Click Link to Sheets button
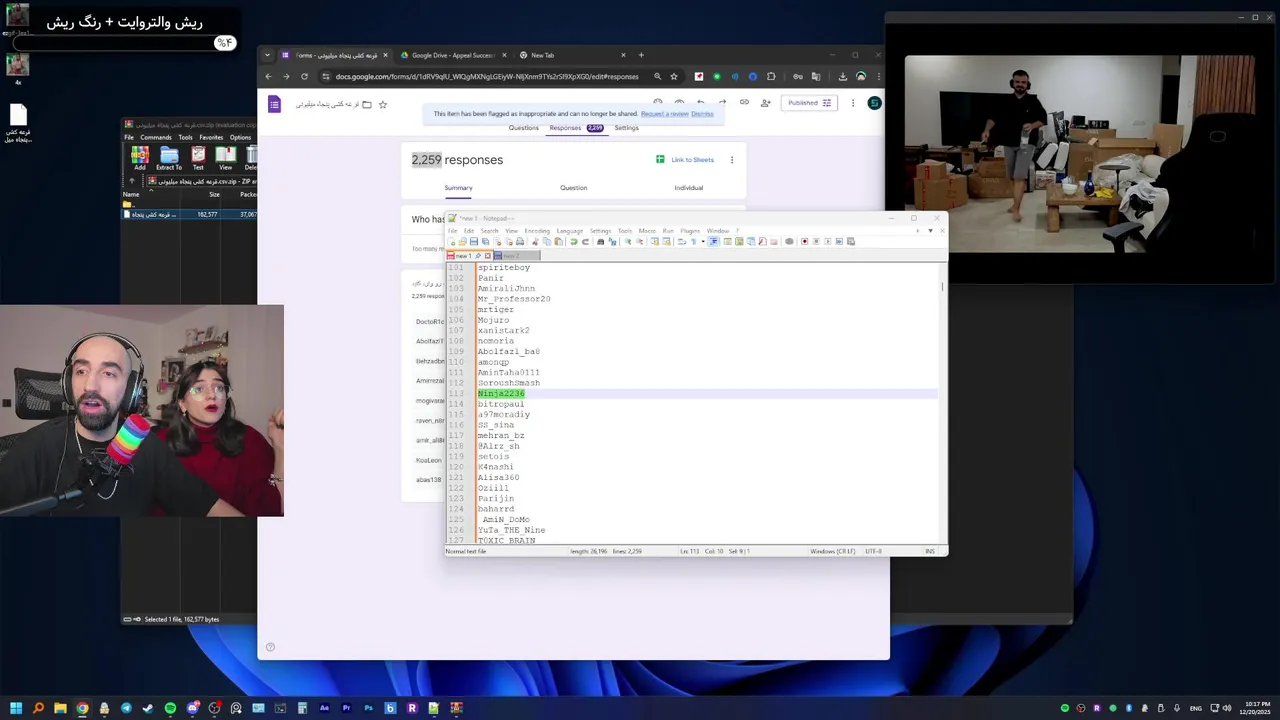This screenshot has width=1280, height=720. tap(685, 160)
